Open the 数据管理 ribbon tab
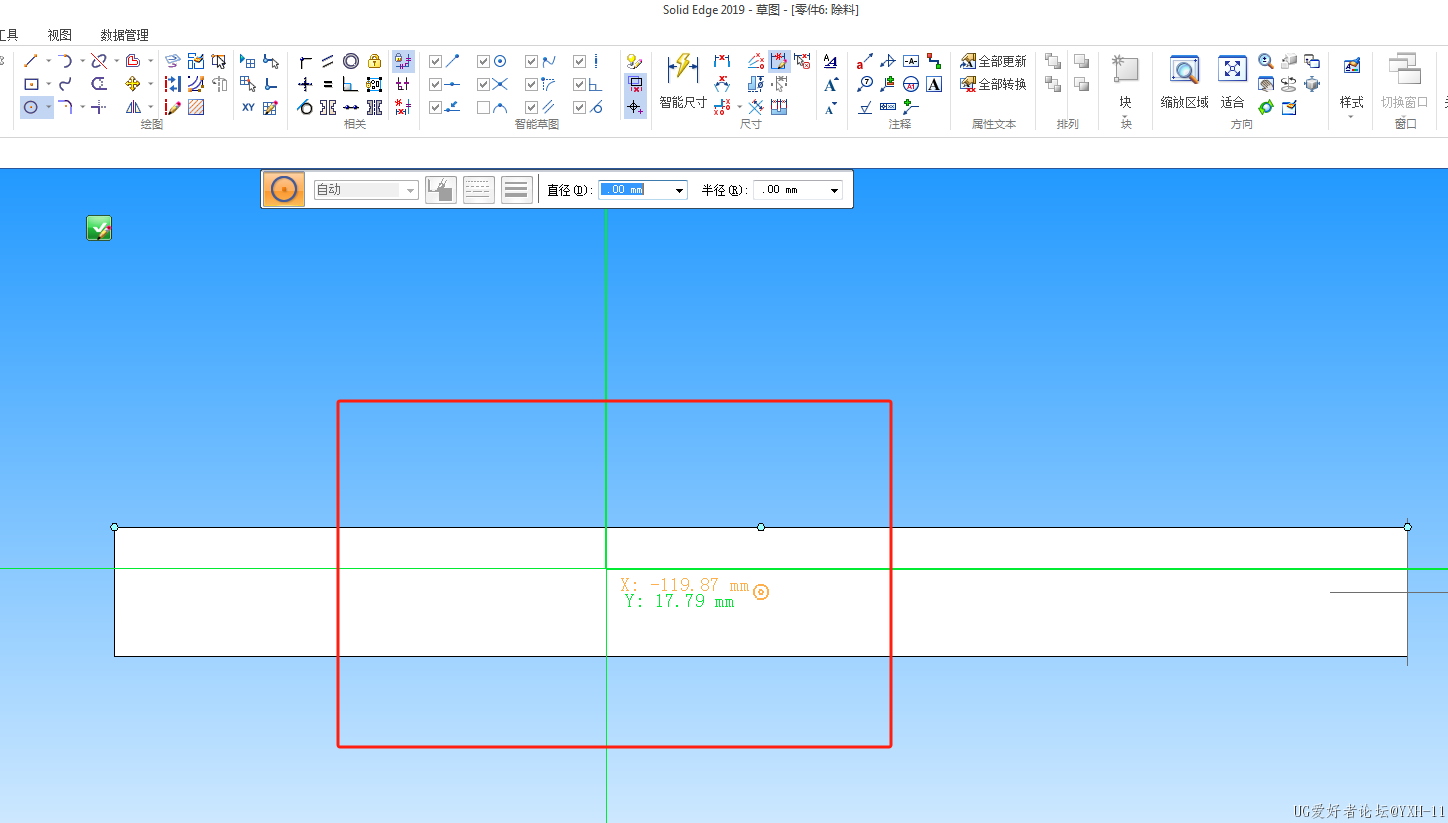The height and width of the screenshot is (823, 1448). (124, 35)
